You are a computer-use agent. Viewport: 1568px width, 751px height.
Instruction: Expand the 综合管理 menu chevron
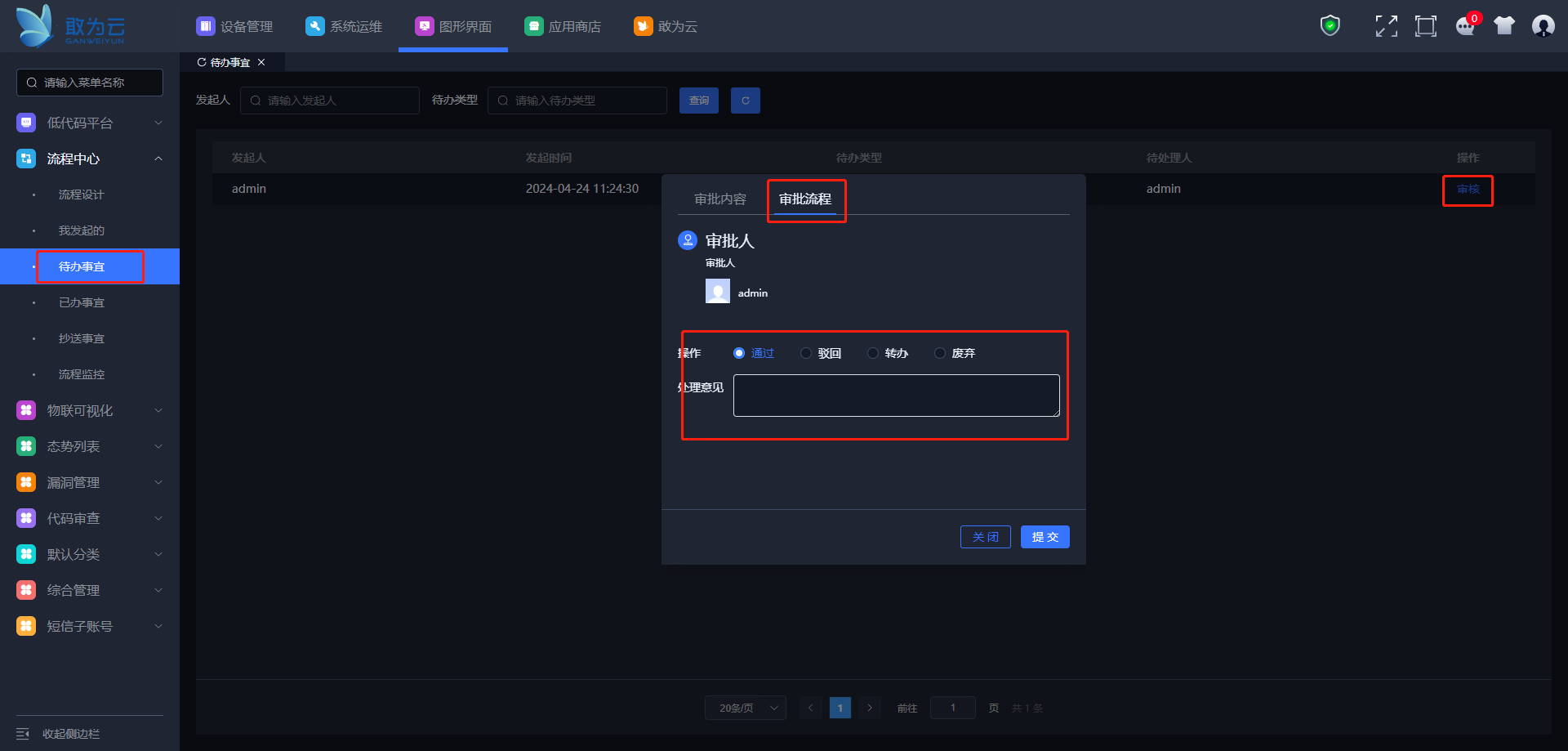[158, 590]
